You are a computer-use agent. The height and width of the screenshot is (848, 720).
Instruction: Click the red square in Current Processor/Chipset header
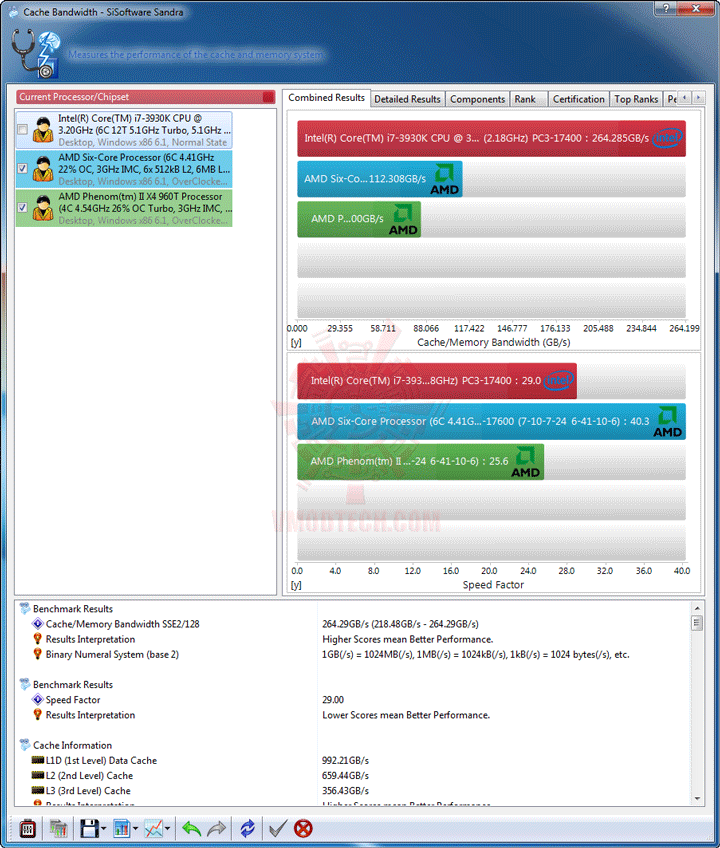click(x=268, y=97)
